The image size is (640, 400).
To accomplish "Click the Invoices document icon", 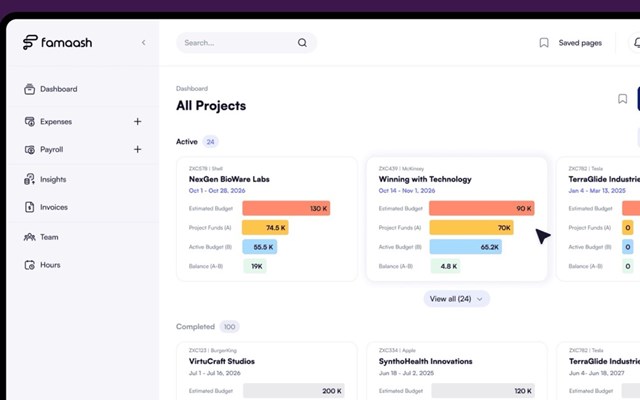I will point(29,207).
